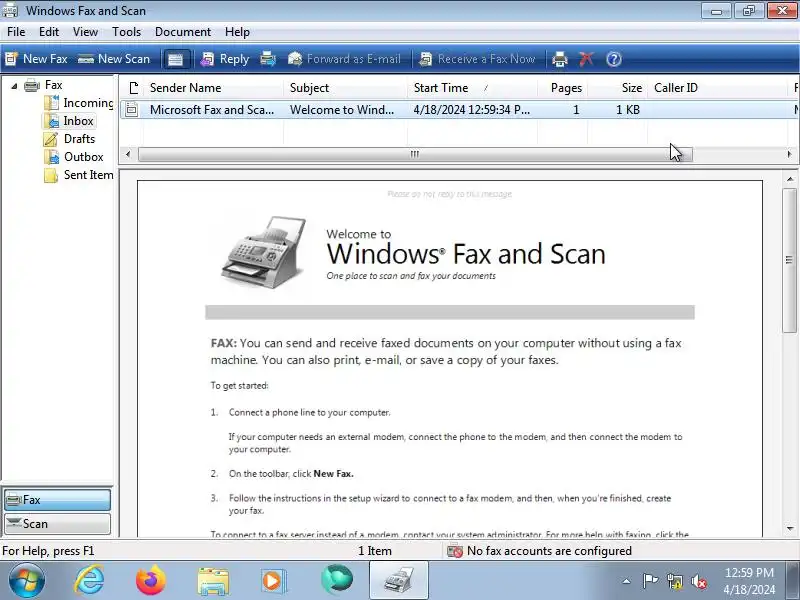
Task: Switch to Fax view button
Action: tap(57, 500)
